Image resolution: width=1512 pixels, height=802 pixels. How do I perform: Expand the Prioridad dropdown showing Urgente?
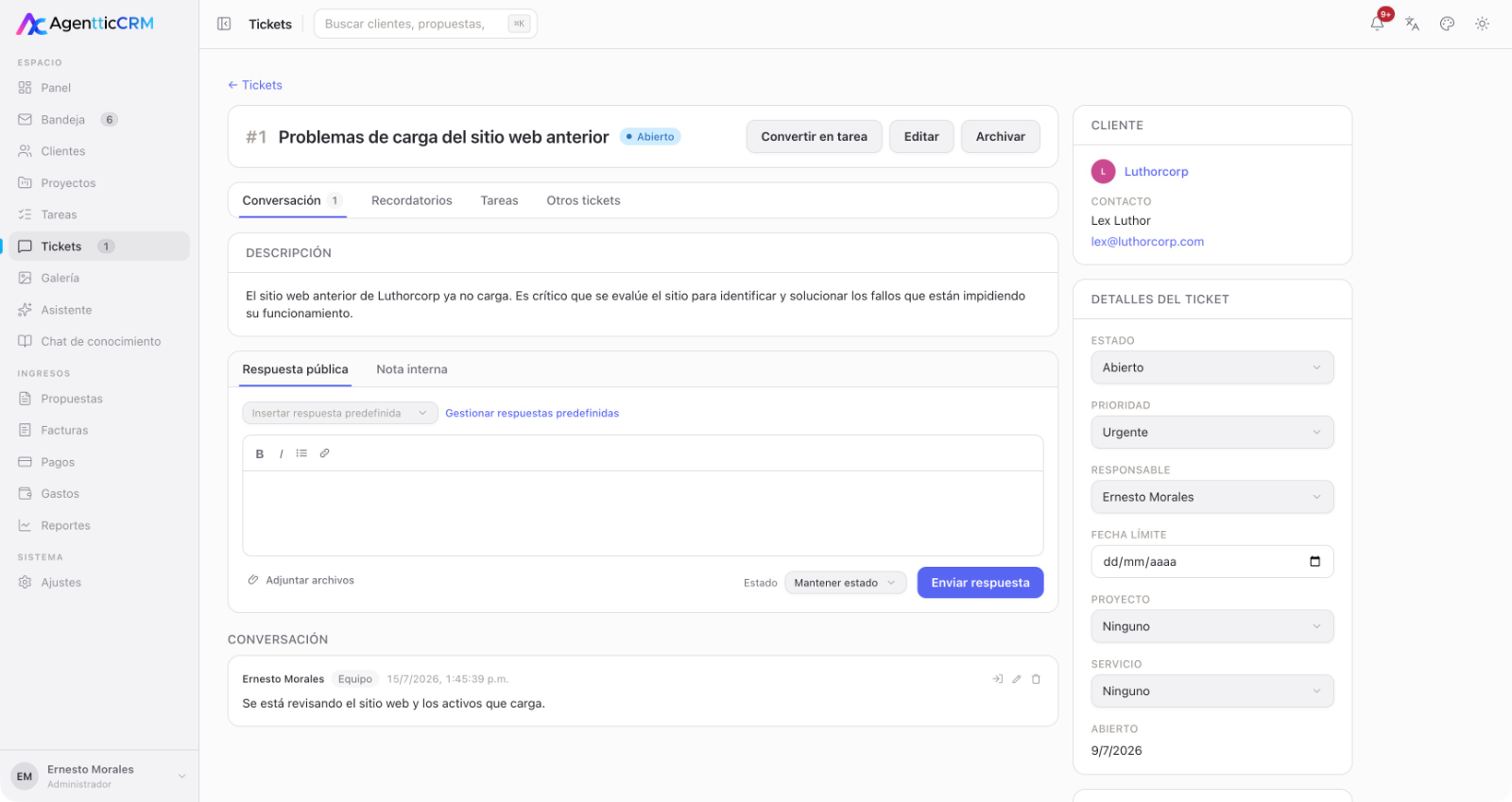click(x=1212, y=433)
